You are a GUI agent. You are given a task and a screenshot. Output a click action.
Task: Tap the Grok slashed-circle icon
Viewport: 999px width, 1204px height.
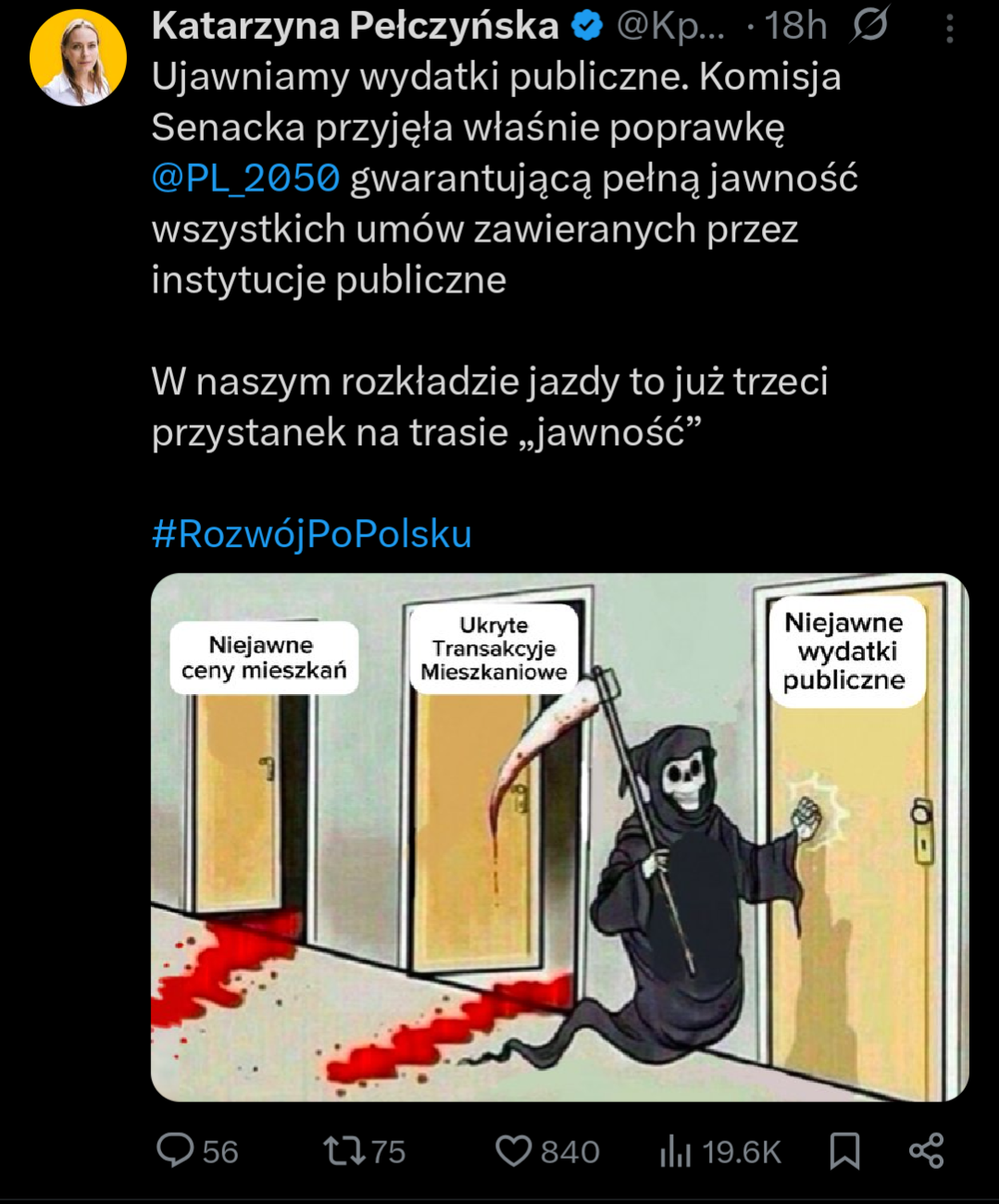(x=869, y=25)
